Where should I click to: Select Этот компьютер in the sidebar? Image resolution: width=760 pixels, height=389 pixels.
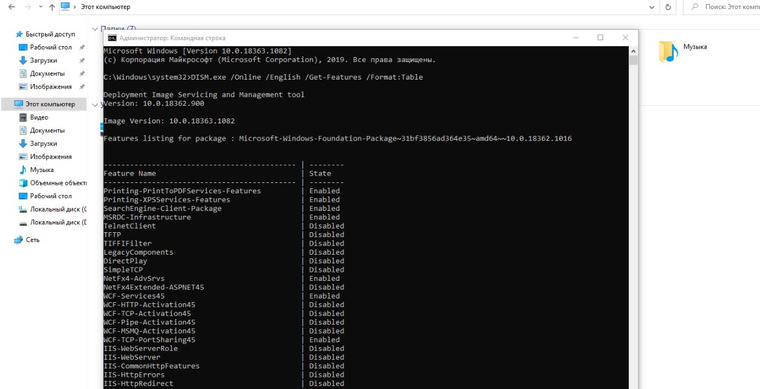(45, 104)
